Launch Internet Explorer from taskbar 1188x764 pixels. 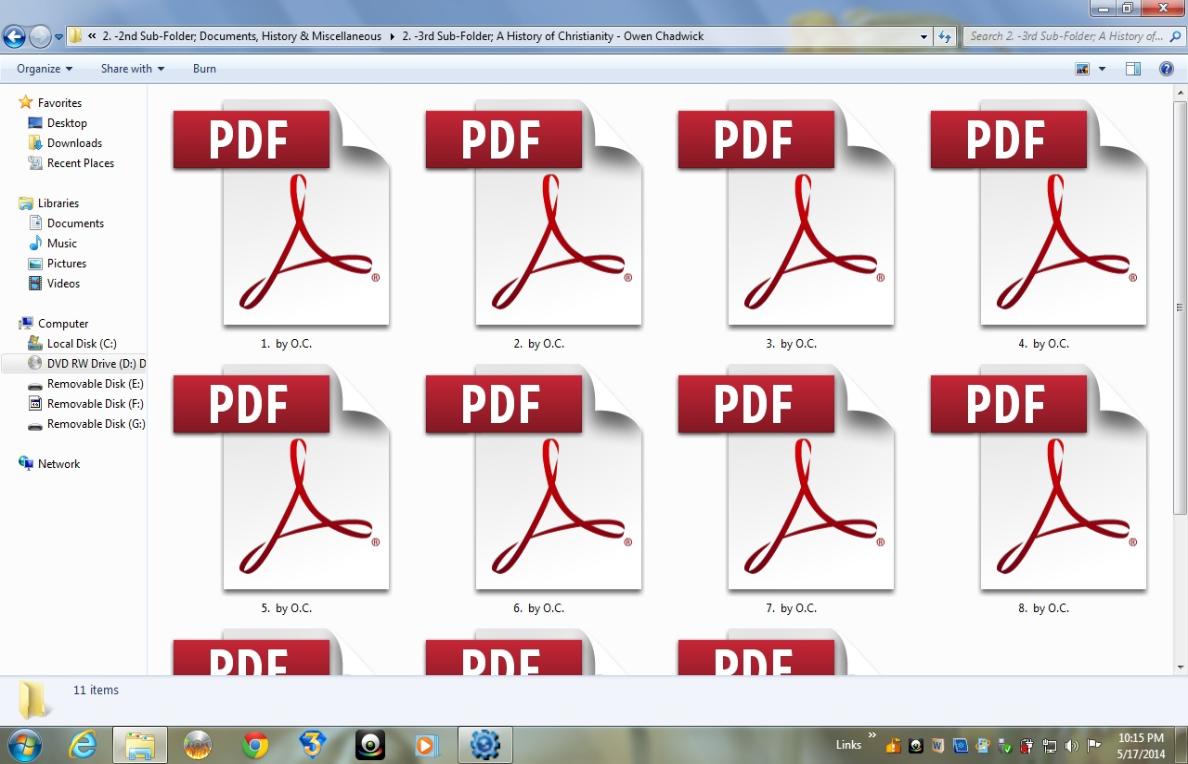tap(82, 745)
